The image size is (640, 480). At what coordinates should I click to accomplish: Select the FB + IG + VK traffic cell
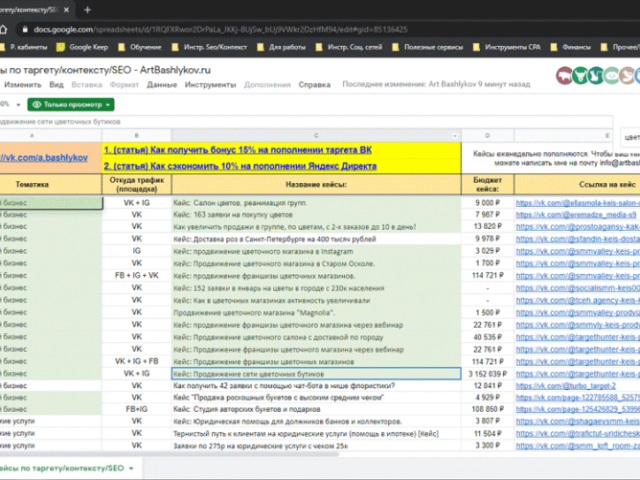(x=137, y=276)
